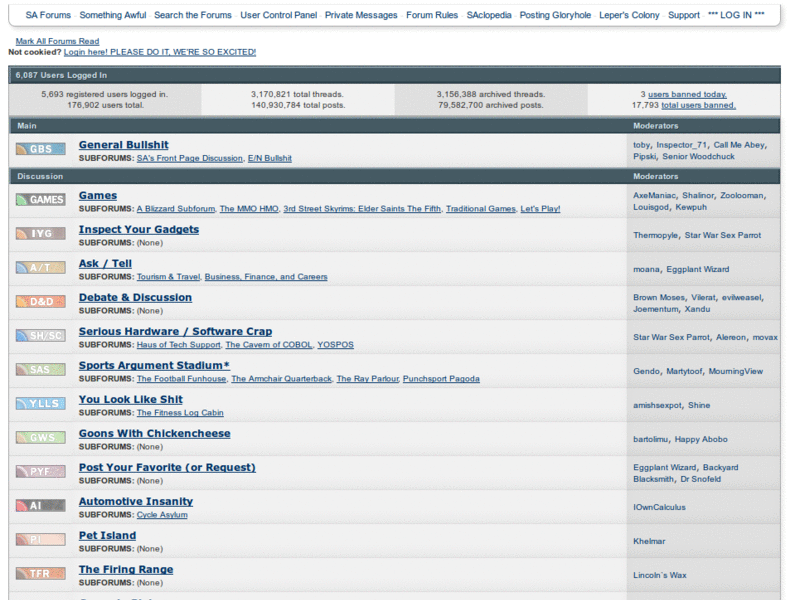
Task: Click the GAMES forum badge icon
Action: click(x=40, y=199)
